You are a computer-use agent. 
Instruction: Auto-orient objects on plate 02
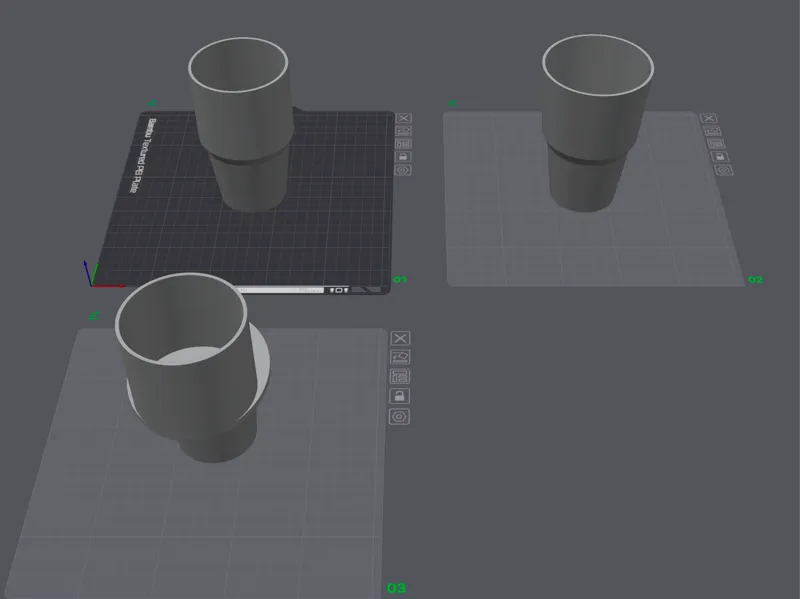712,131
